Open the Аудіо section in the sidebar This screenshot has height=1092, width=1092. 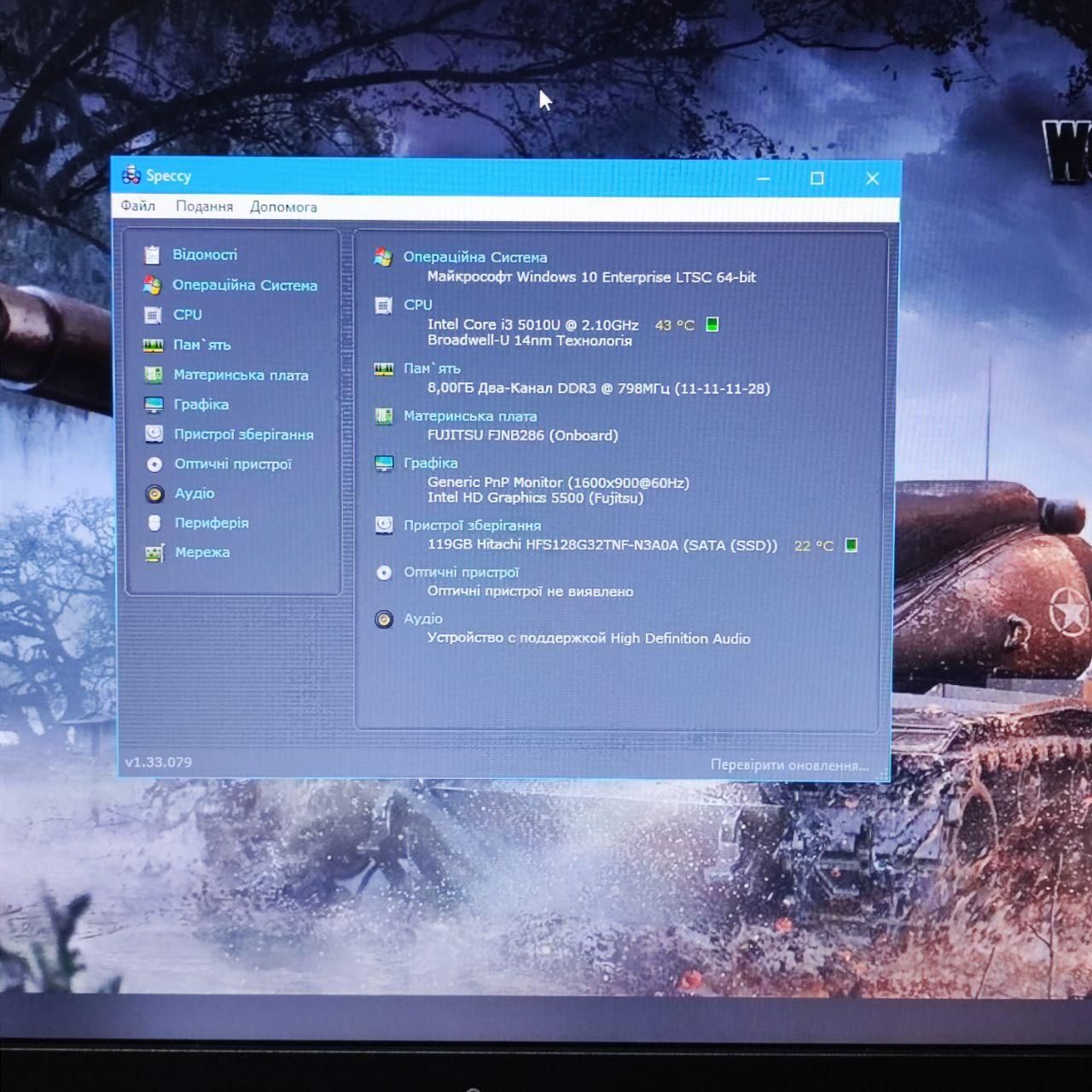[x=195, y=493]
